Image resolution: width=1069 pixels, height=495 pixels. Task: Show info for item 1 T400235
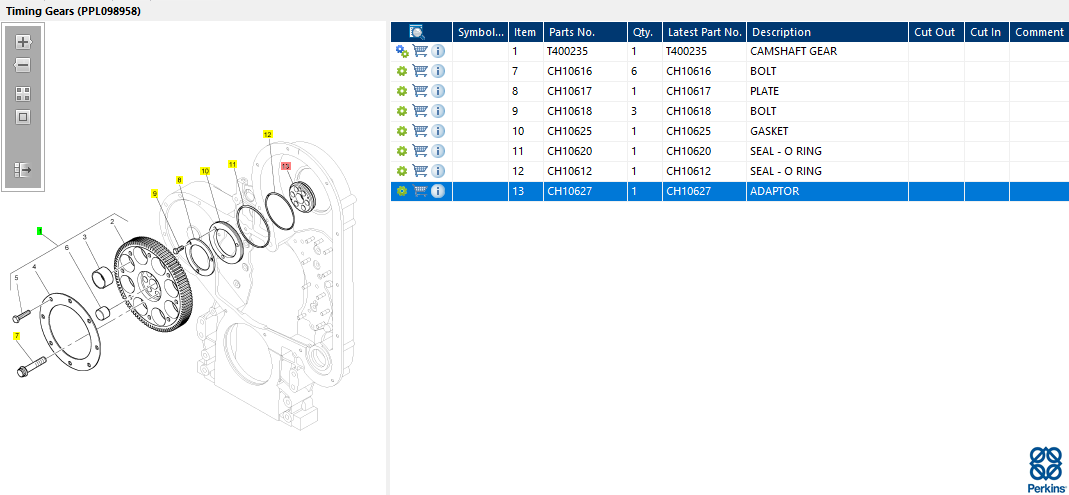[438, 51]
